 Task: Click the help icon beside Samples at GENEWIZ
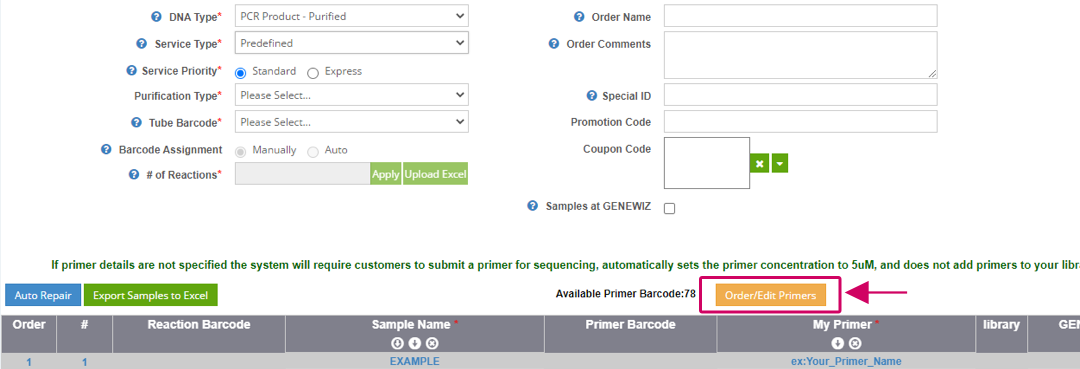point(532,206)
